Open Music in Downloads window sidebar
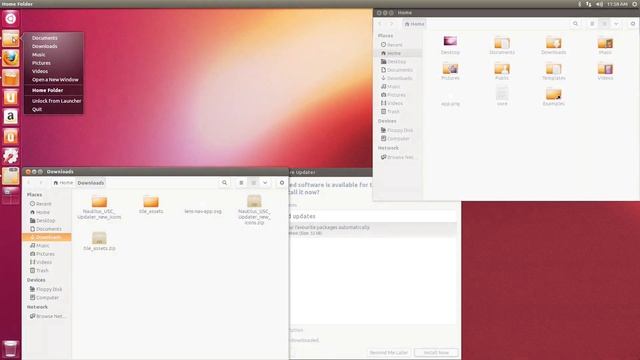 point(40,246)
